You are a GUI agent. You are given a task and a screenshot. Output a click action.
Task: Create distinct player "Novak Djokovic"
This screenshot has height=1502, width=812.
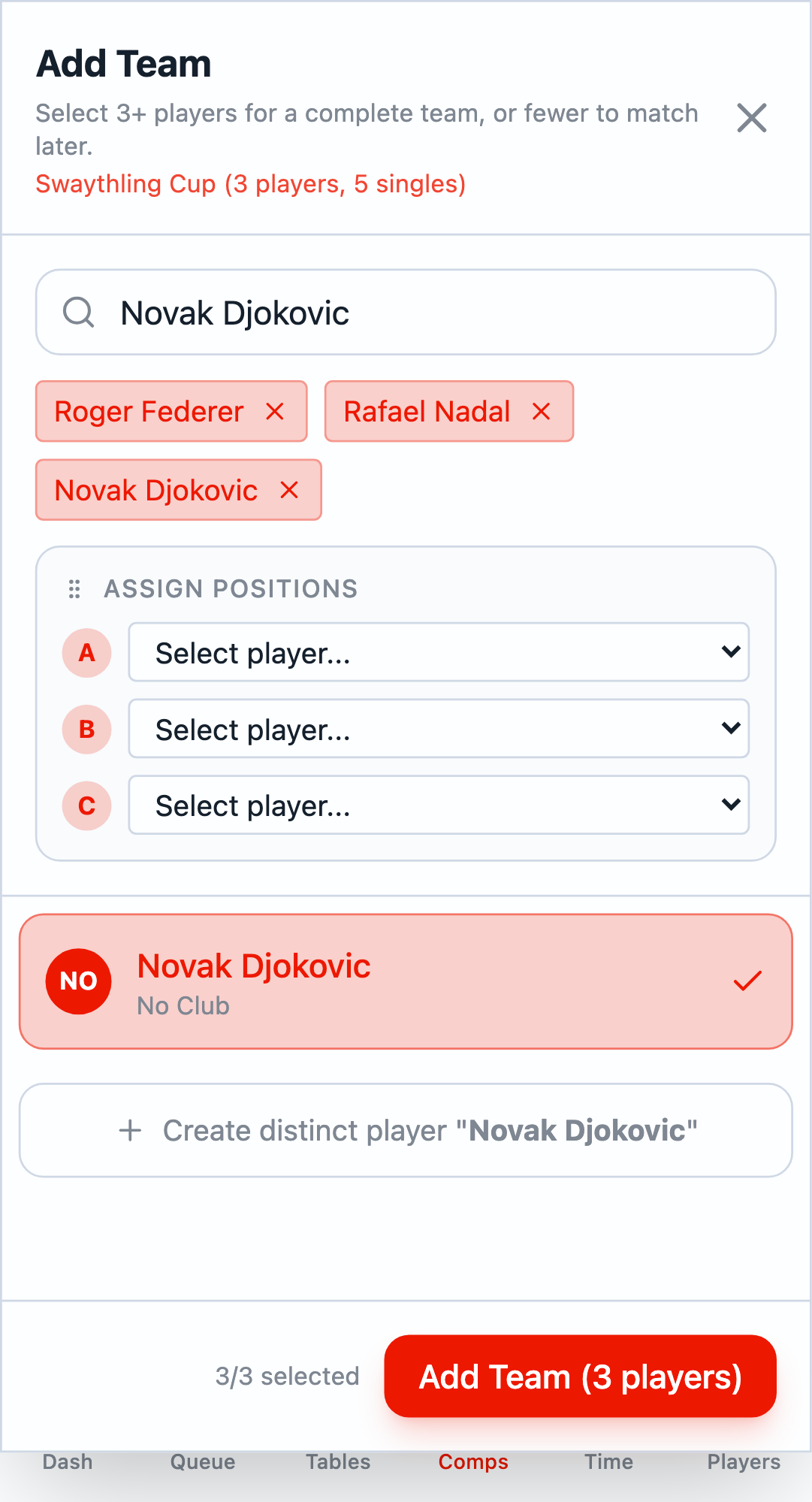pos(406,1130)
